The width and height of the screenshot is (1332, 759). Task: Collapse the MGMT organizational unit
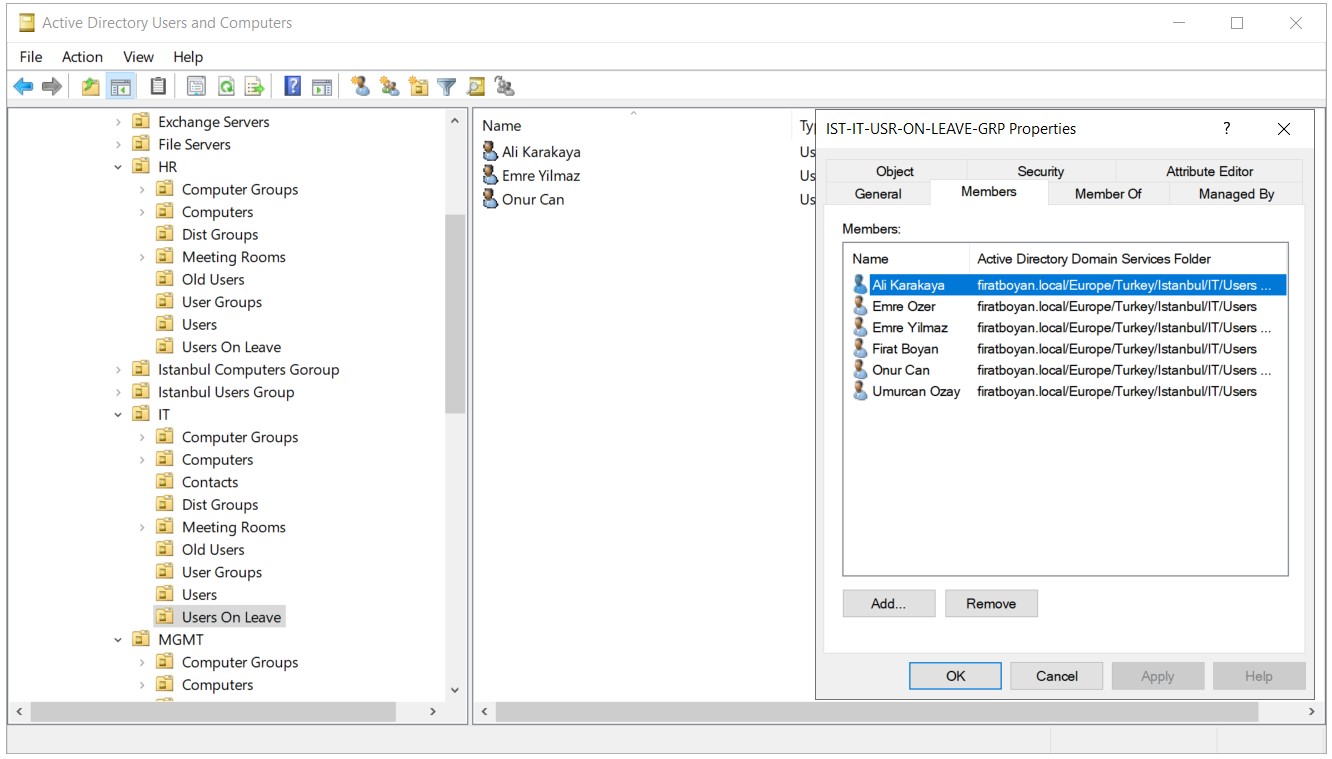click(118, 640)
